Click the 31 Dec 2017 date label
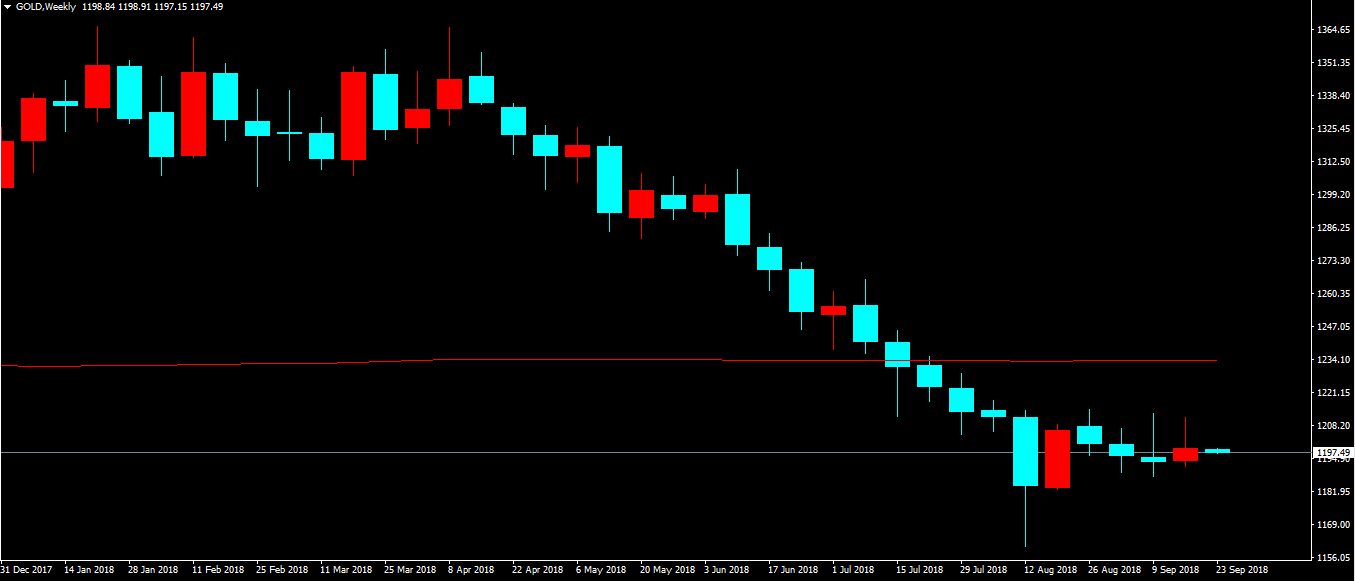 click(26, 570)
